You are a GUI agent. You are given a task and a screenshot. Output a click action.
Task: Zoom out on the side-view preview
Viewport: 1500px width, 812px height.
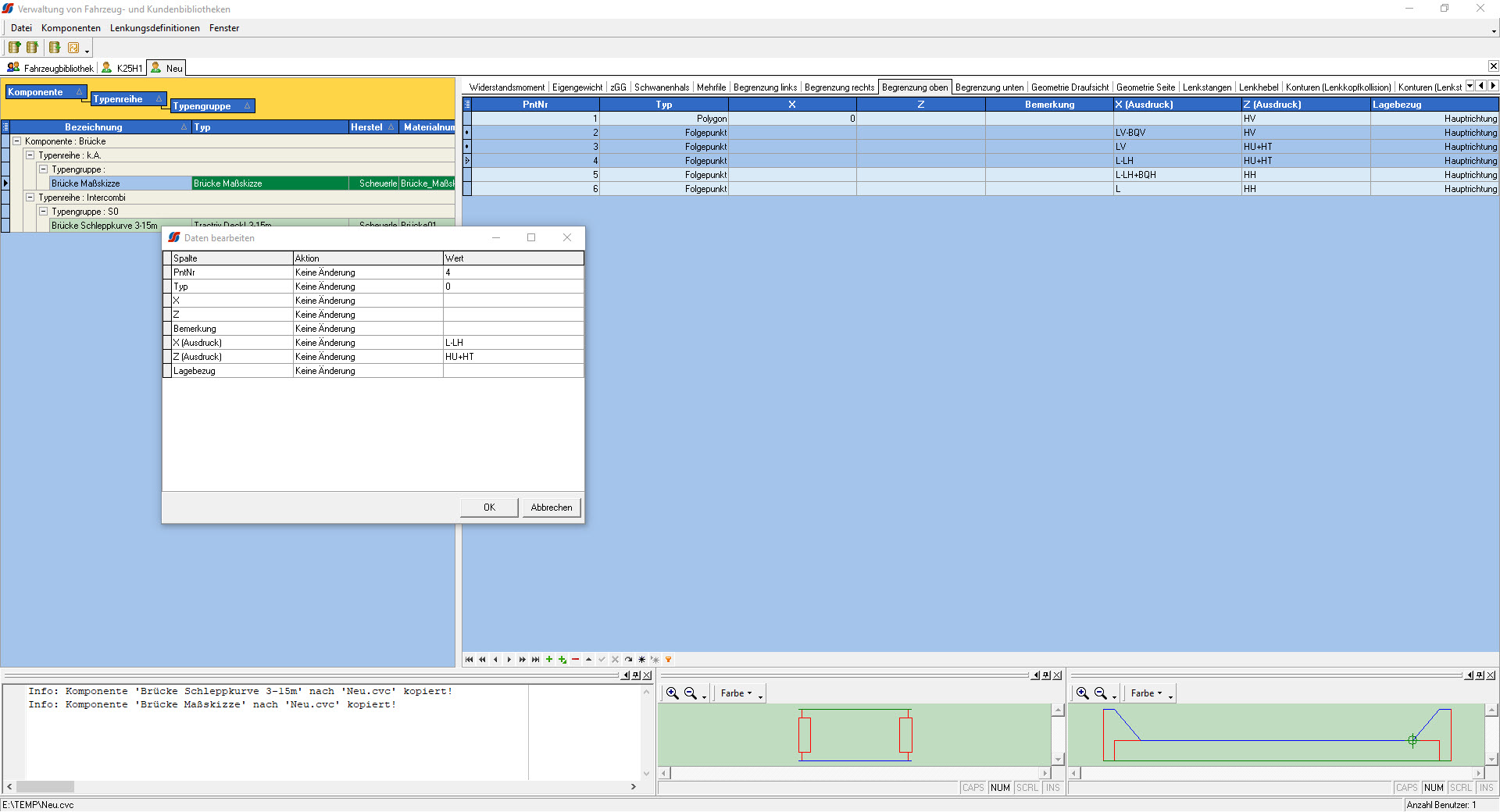click(x=1101, y=693)
